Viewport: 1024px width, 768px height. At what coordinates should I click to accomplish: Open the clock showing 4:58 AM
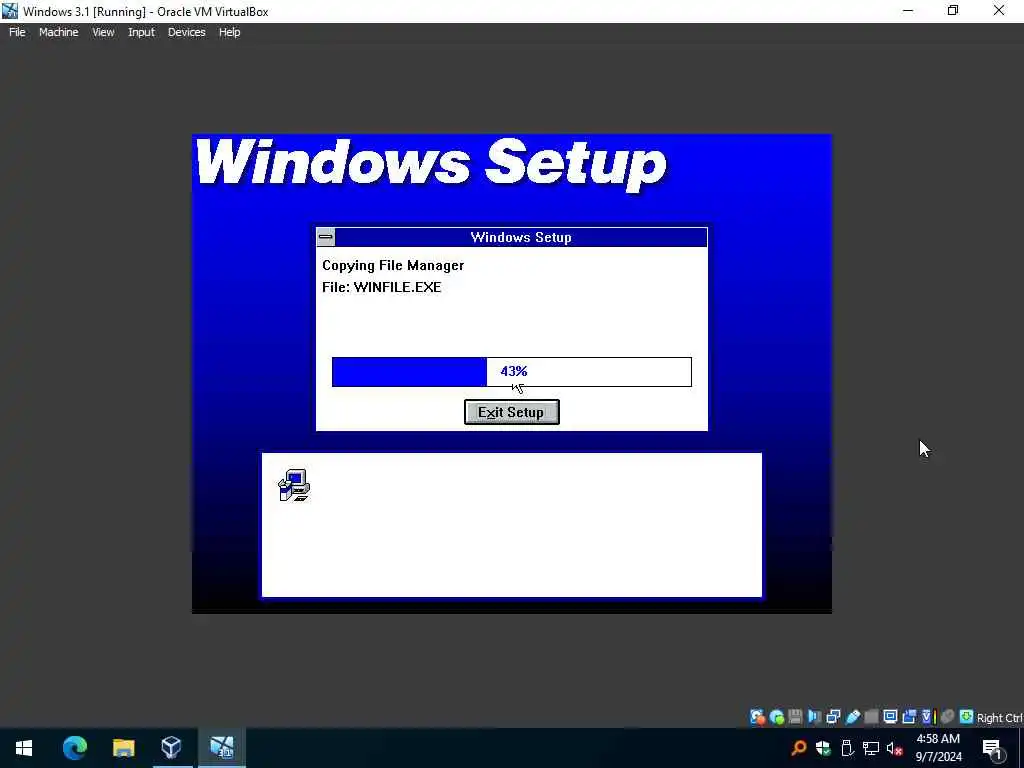pos(938,748)
